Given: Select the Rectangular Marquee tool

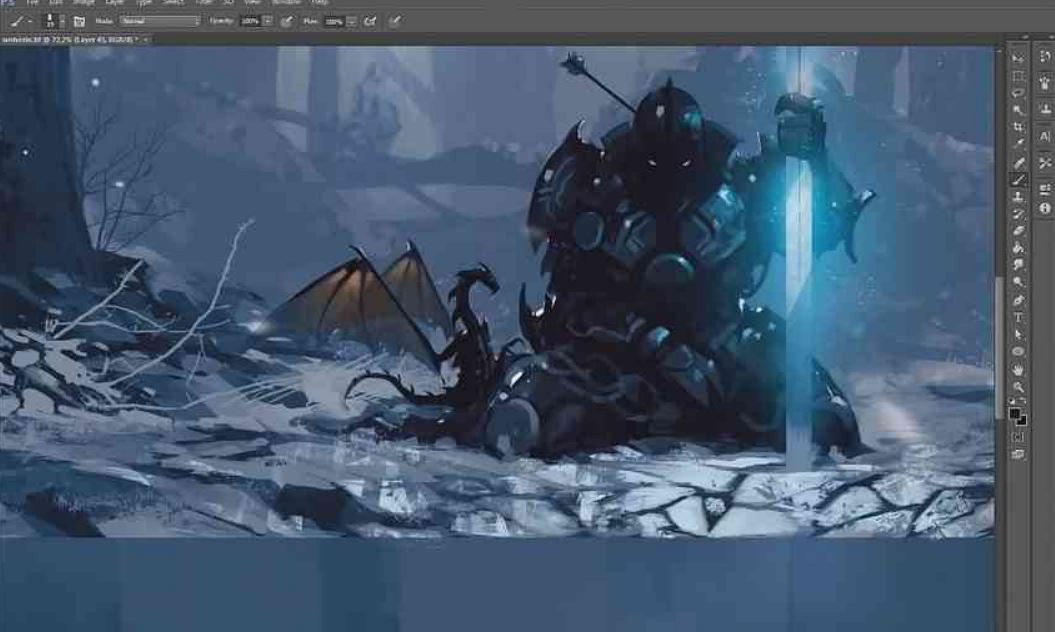Looking at the screenshot, I should pos(1019,75).
